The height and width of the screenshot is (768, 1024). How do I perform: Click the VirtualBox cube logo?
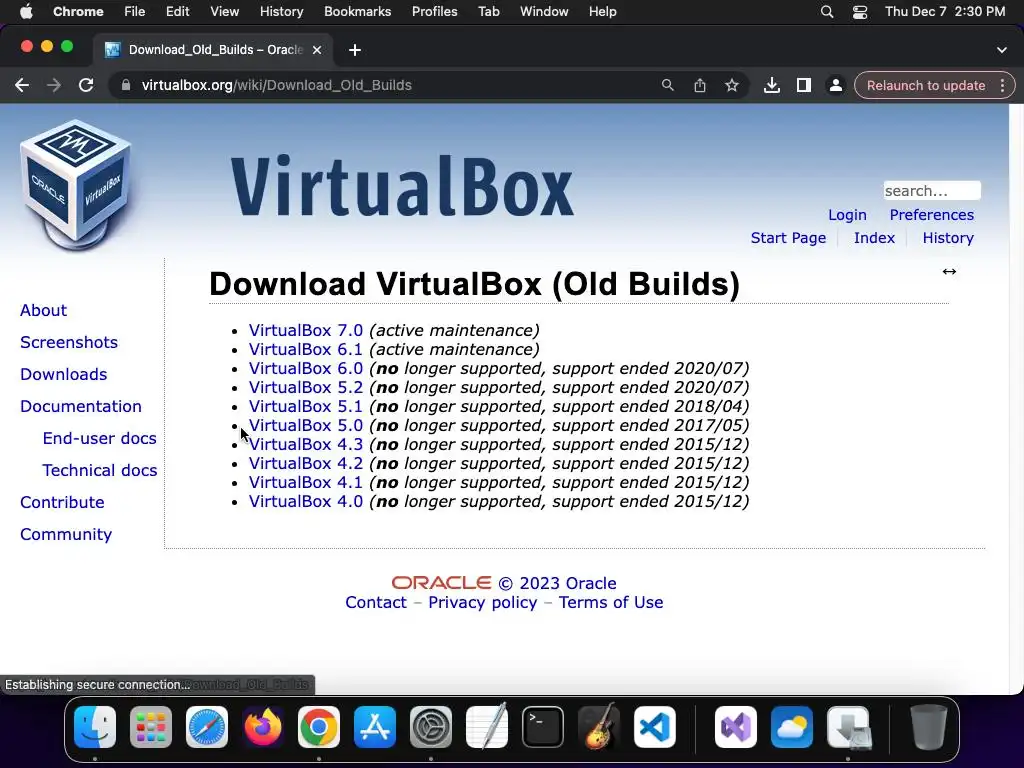[x=76, y=185]
